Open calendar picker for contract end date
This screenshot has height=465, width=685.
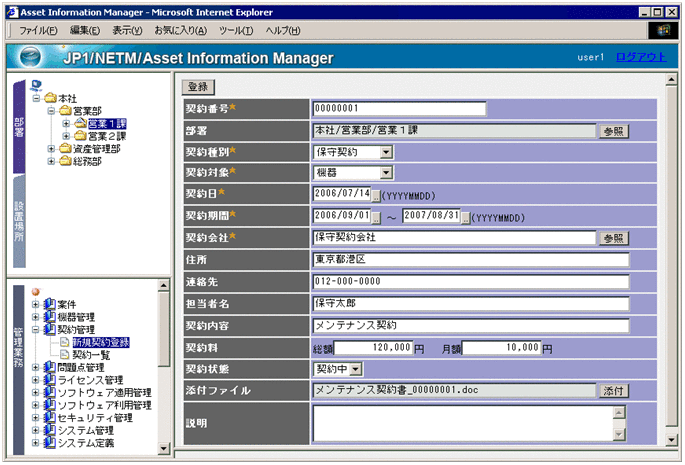tap(464, 216)
